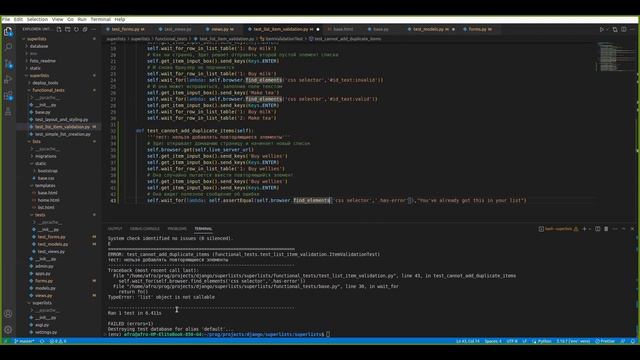
Task: Open test_layout_and_styling.py in Explorer
Action: (x=61, y=120)
